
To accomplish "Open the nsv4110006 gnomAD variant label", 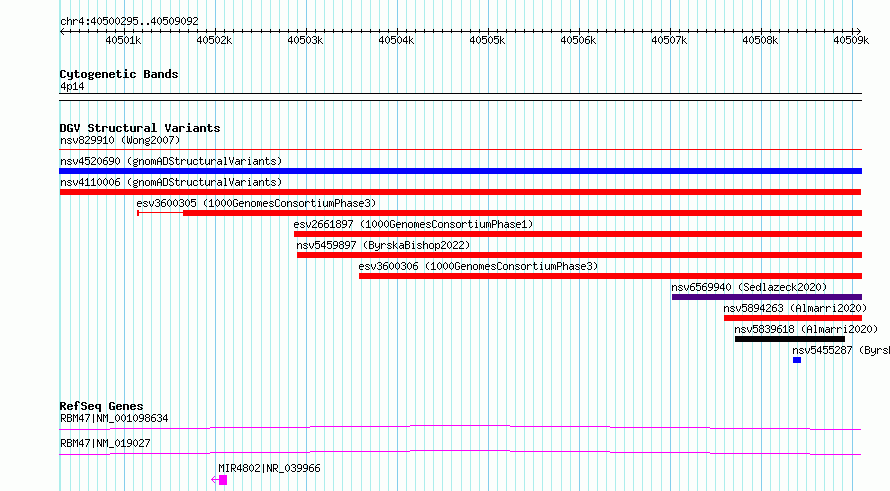I will (x=171, y=182).
